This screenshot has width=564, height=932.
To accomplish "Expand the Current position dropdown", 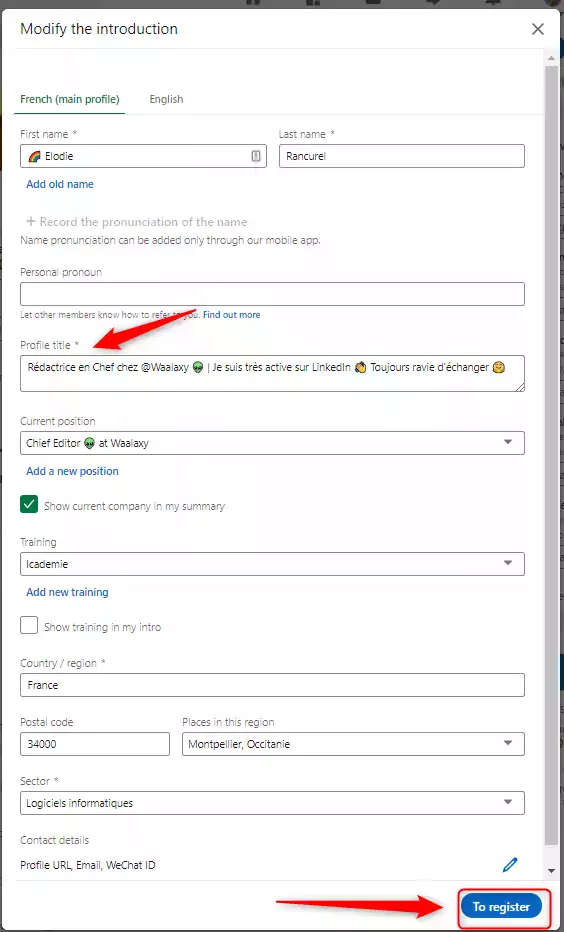I will (x=272, y=443).
